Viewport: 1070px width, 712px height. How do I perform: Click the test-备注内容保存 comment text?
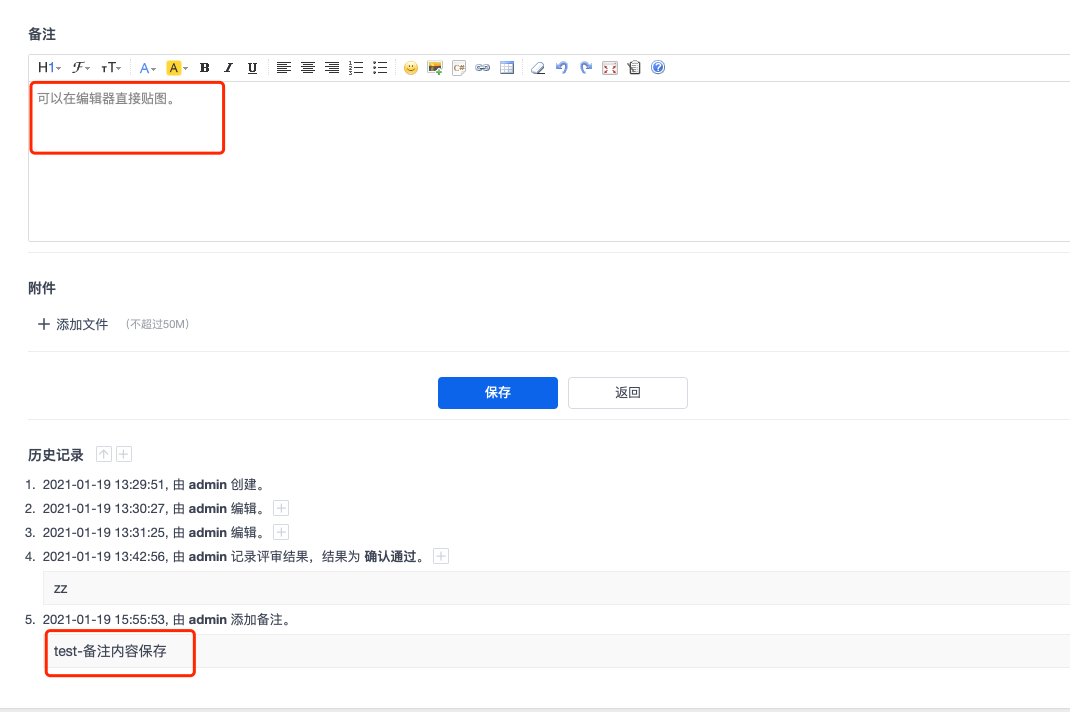[110, 651]
